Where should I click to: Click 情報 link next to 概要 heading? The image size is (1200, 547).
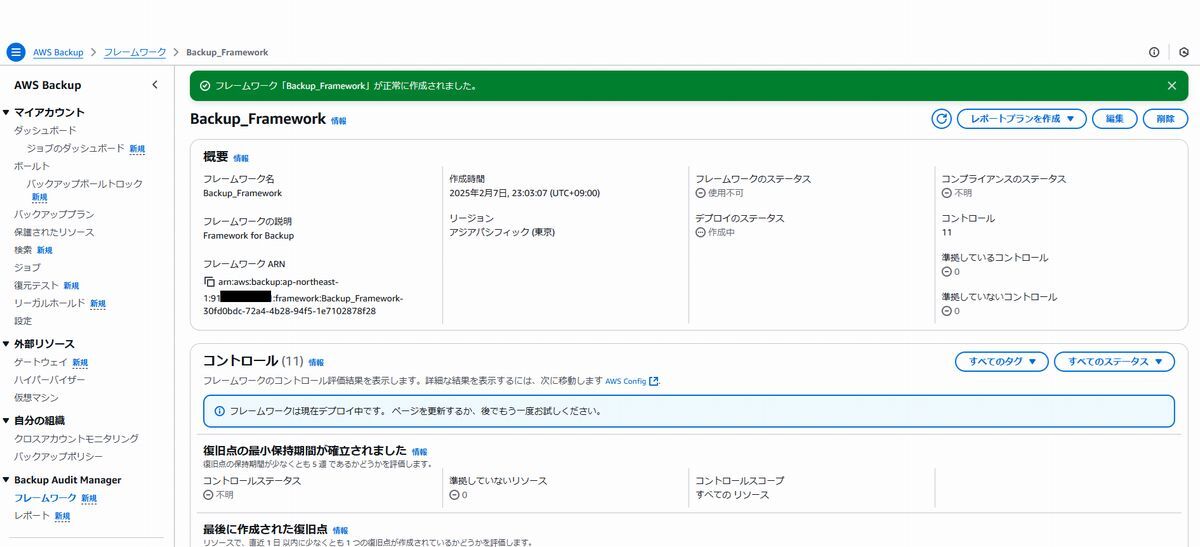click(x=241, y=158)
